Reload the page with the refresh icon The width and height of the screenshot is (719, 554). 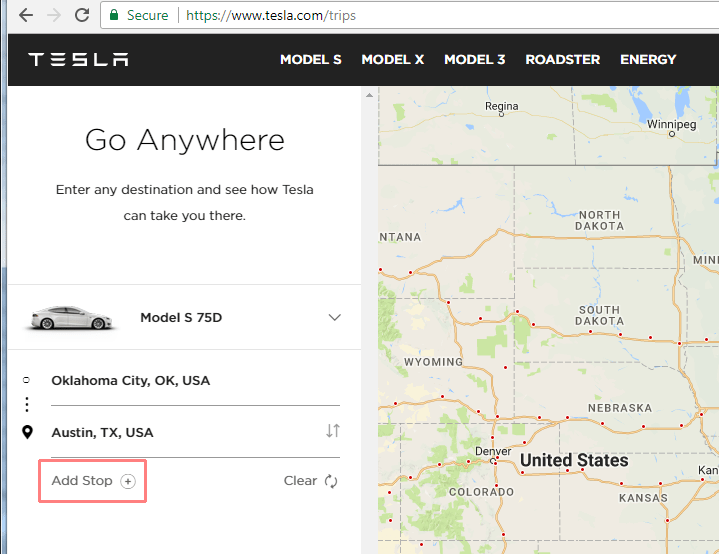(82, 15)
